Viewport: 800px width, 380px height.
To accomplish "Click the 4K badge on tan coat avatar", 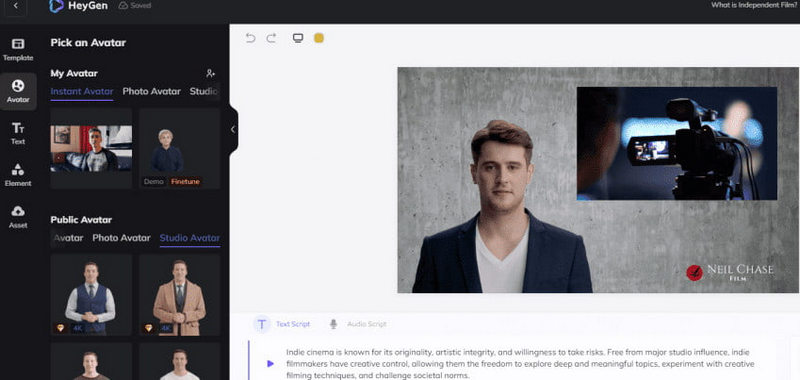I will (166, 328).
